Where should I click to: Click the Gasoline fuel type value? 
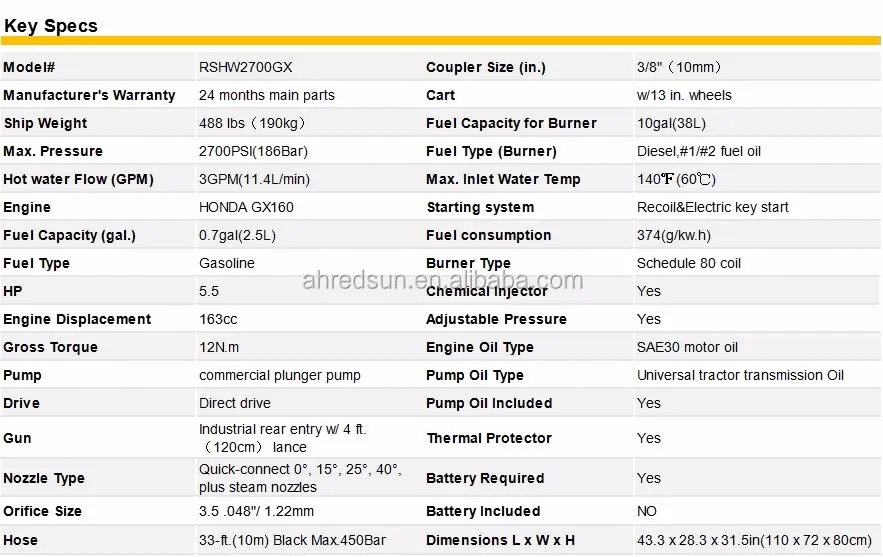(227, 263)
